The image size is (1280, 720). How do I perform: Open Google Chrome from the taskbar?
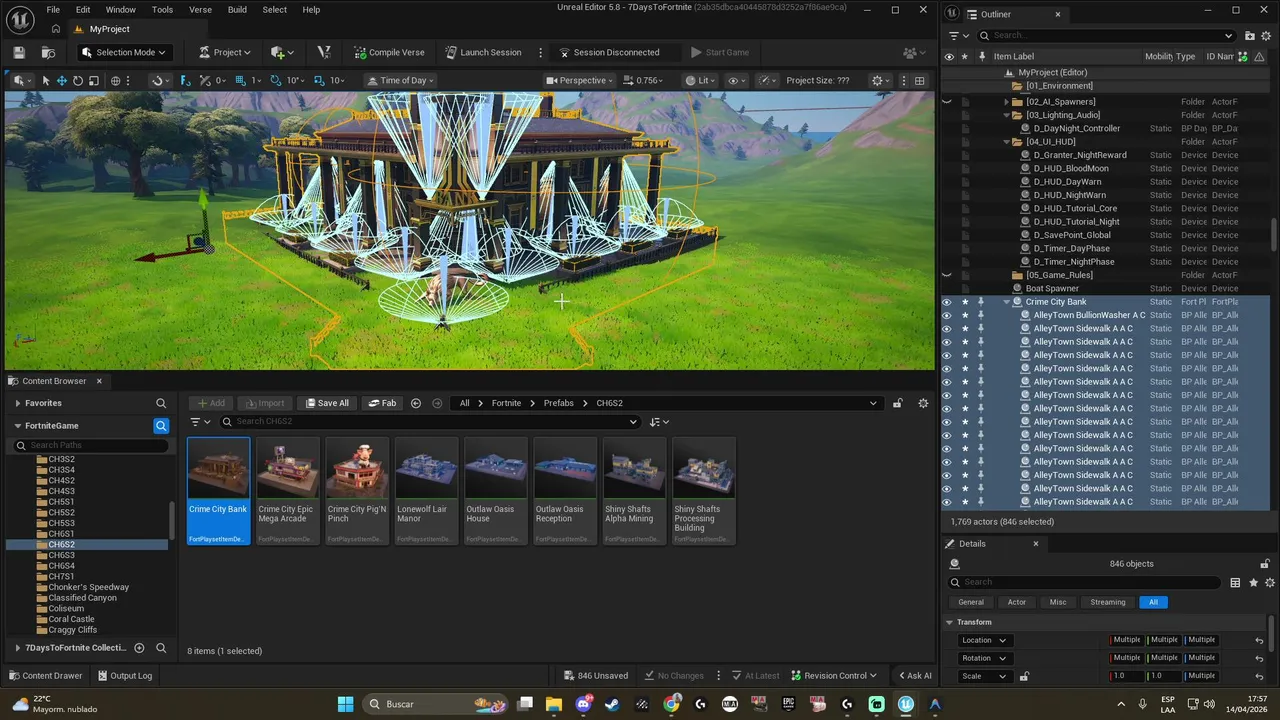pos(671,704)
